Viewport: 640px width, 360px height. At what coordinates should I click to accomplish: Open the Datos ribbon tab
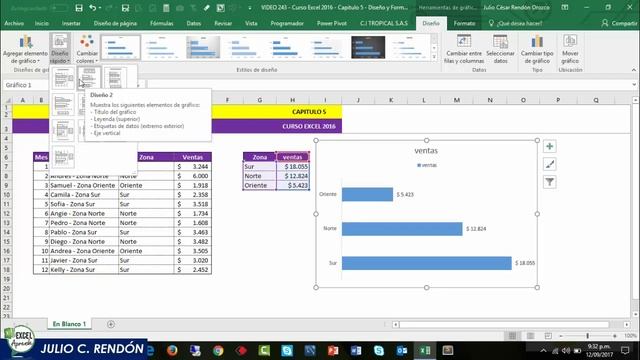pos(193,23)
